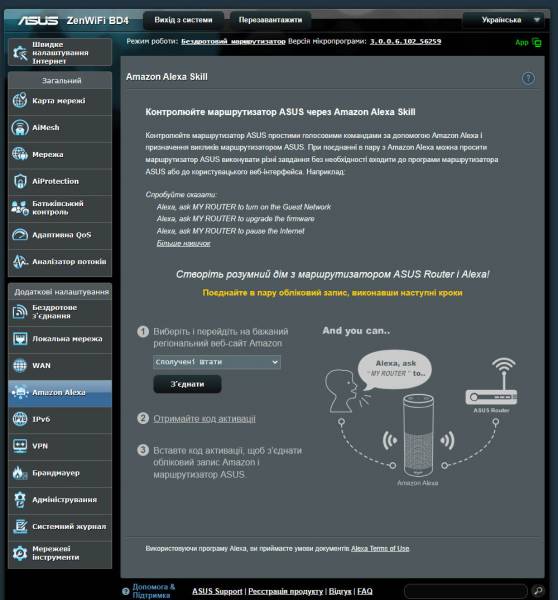Go to AiMesh menu label
This screenshot has height=600, width=558.
(x=46, y=127)
